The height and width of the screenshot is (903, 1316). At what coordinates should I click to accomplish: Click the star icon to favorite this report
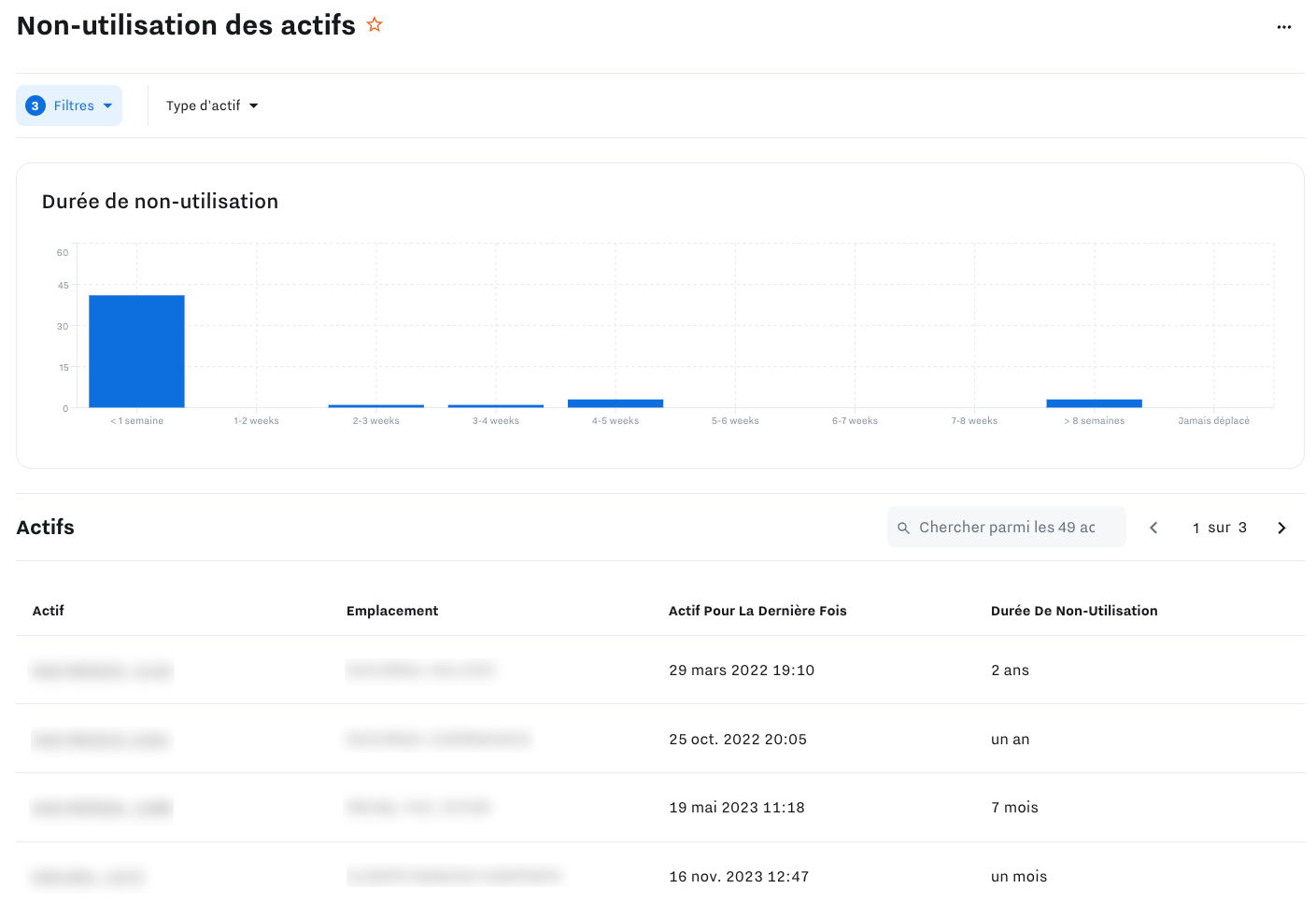tap(375, 25)
